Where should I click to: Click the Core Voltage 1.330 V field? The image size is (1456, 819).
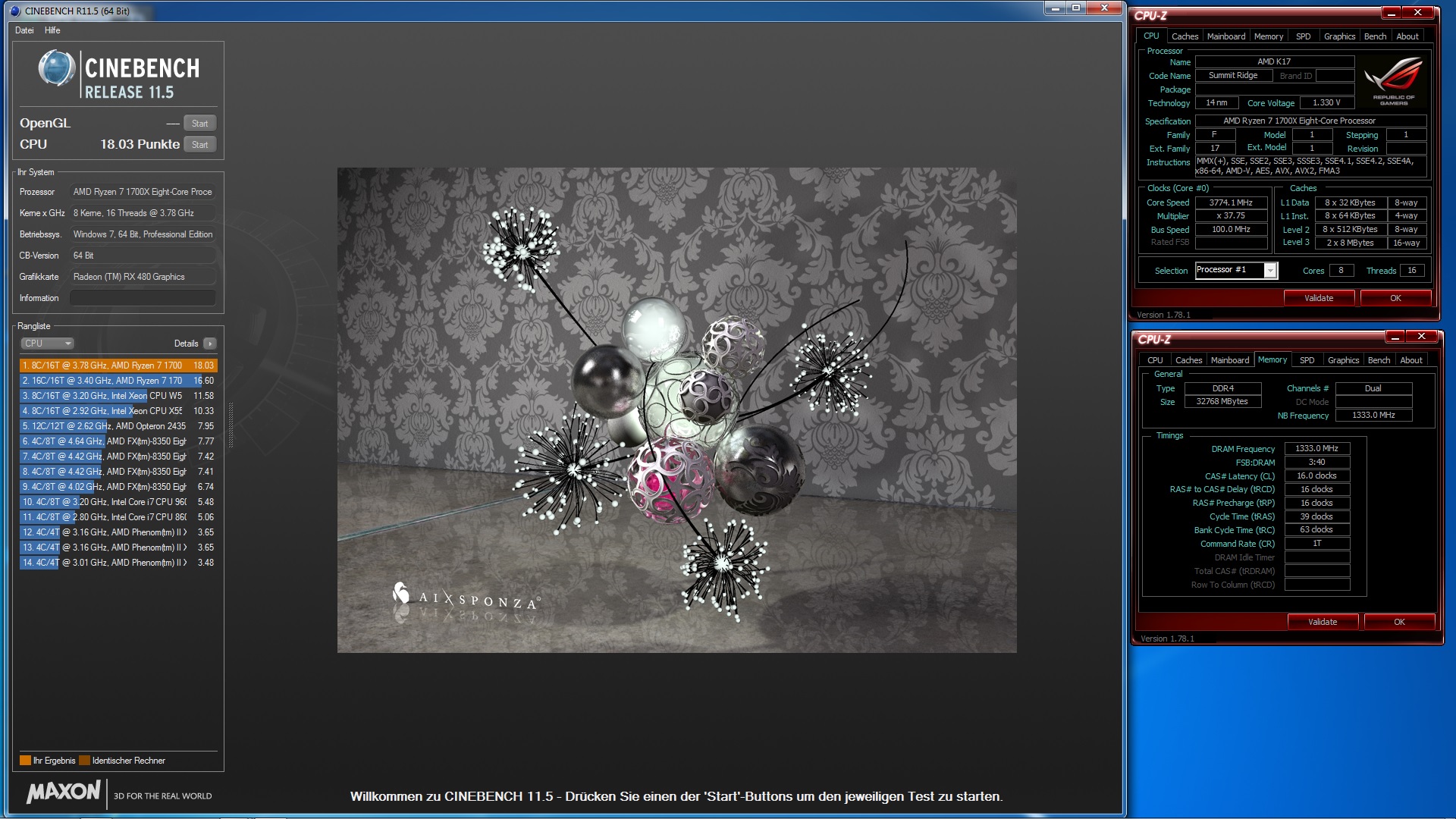1326,102
